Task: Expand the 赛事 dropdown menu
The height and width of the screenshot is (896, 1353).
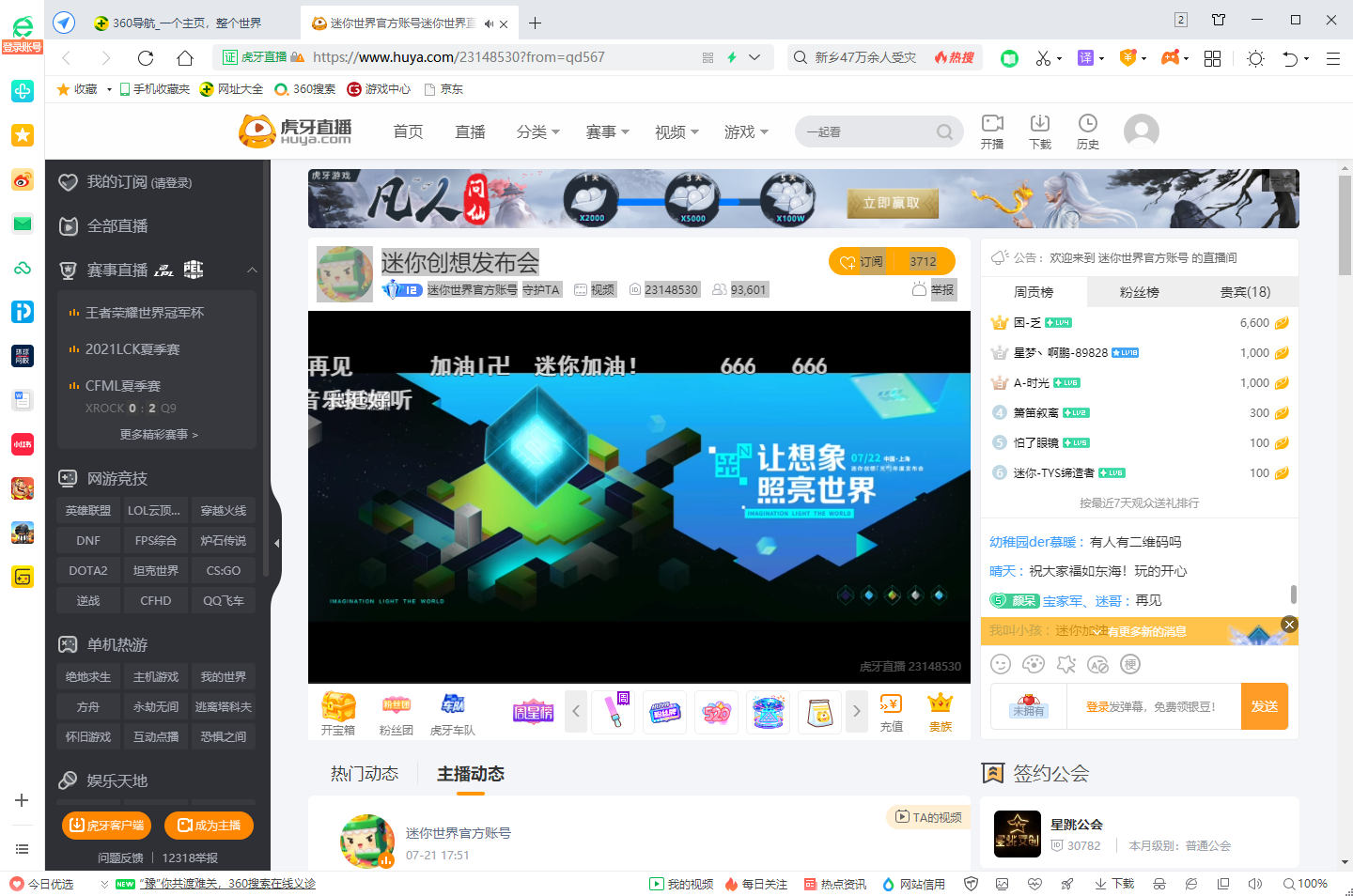Action: point(608,132)
